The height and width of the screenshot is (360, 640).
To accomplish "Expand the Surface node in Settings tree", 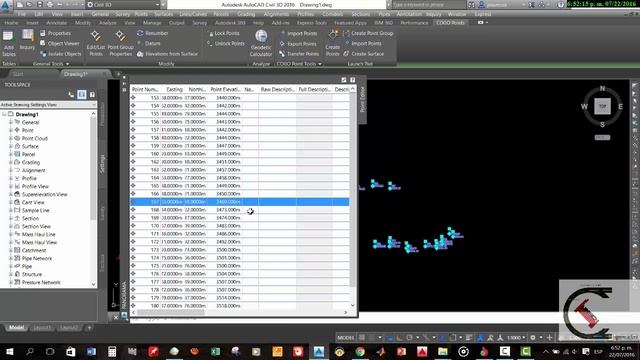I will [x=11, y=146].
